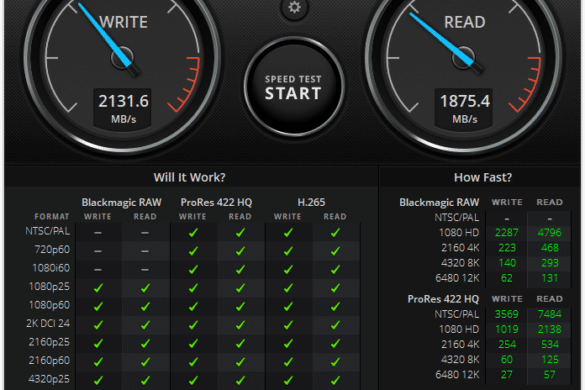Click Blackmagic RAW 2160 4K read value 468
This screenshot has width=585, height=390.
pyautogui.click(x=550, y=248)
